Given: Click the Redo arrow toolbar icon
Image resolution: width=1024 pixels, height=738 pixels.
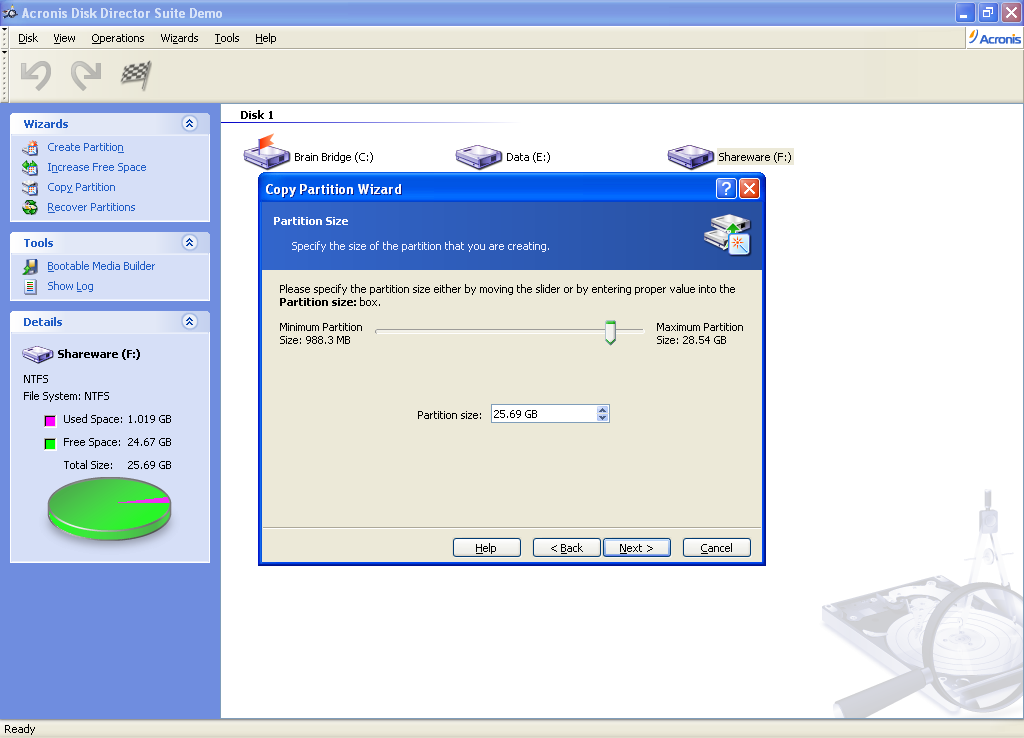Looking at the screenshot, I should point(86,75).
